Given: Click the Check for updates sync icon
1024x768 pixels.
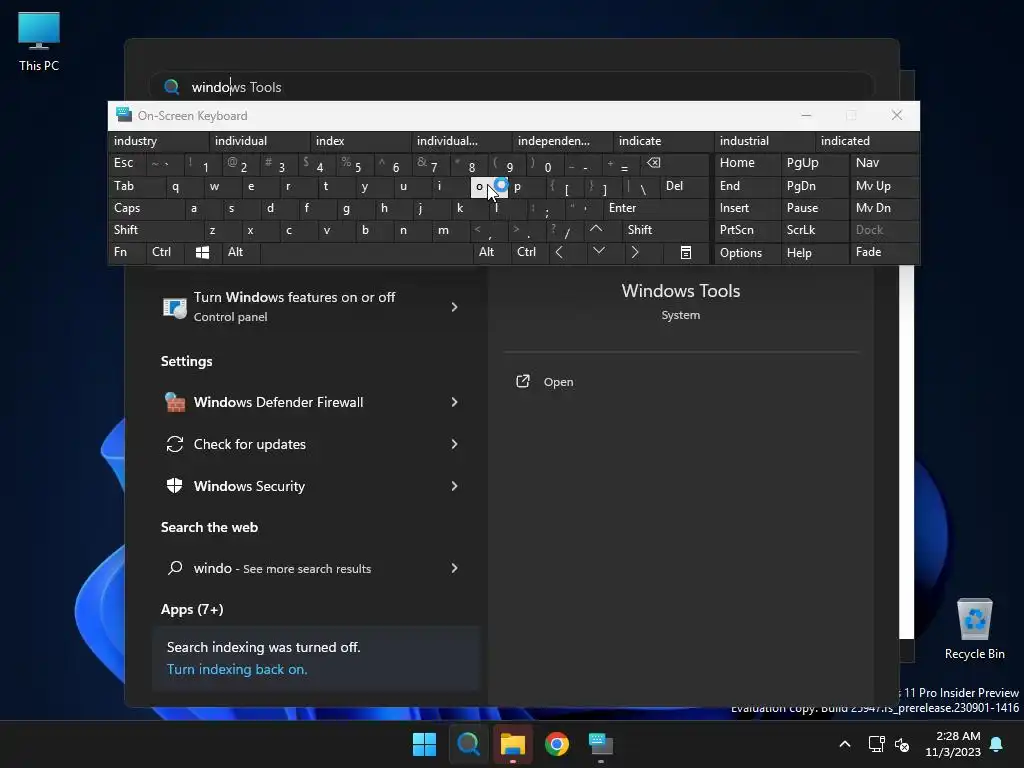Looking at the screenshot, I should (x=174, y=444).
